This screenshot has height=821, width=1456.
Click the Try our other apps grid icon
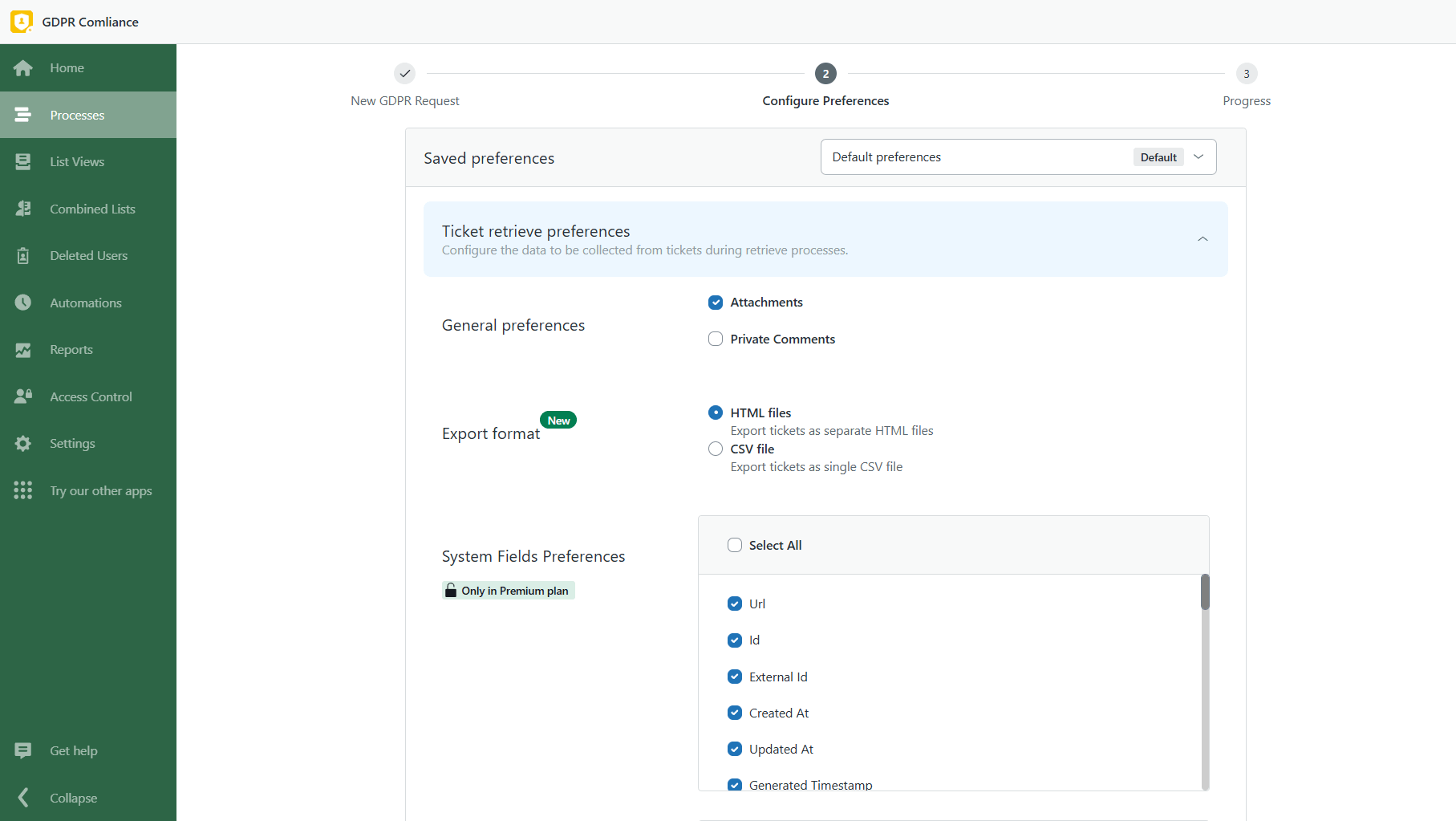tap(23, 490)
